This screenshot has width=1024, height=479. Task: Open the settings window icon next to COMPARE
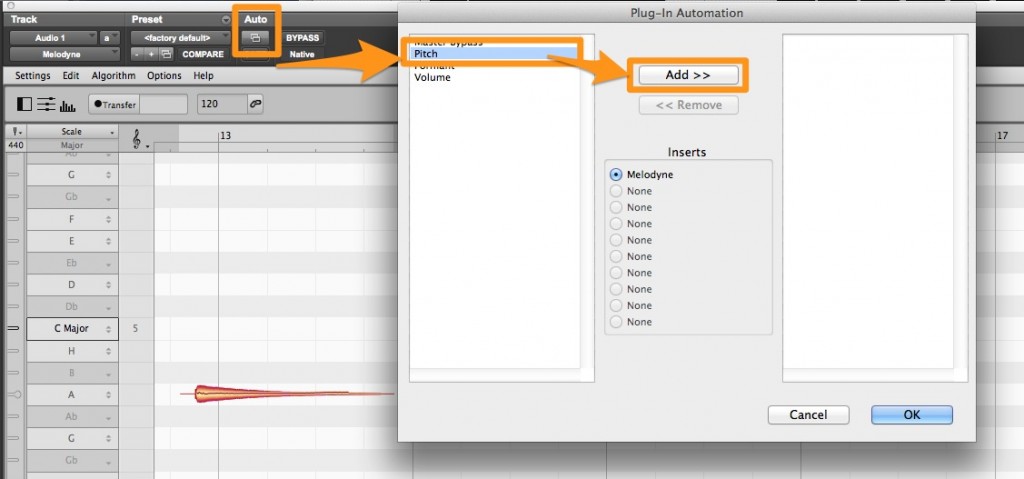(167, 54)
